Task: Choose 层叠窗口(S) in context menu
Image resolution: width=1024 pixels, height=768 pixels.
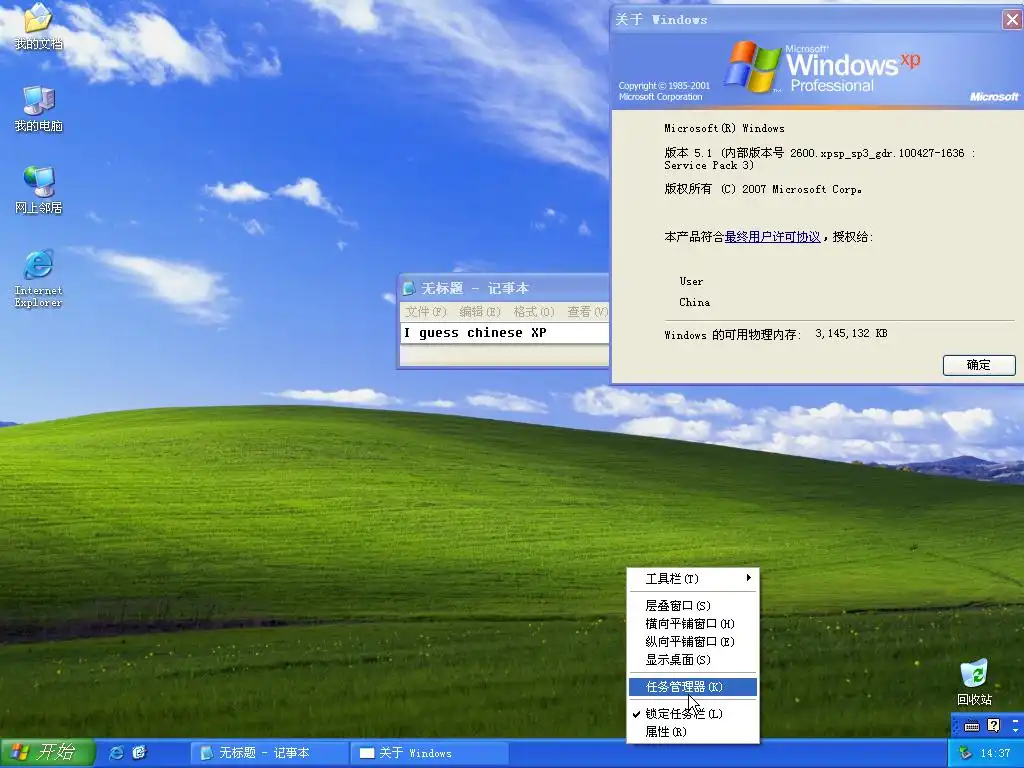Action: click(692, 605)
